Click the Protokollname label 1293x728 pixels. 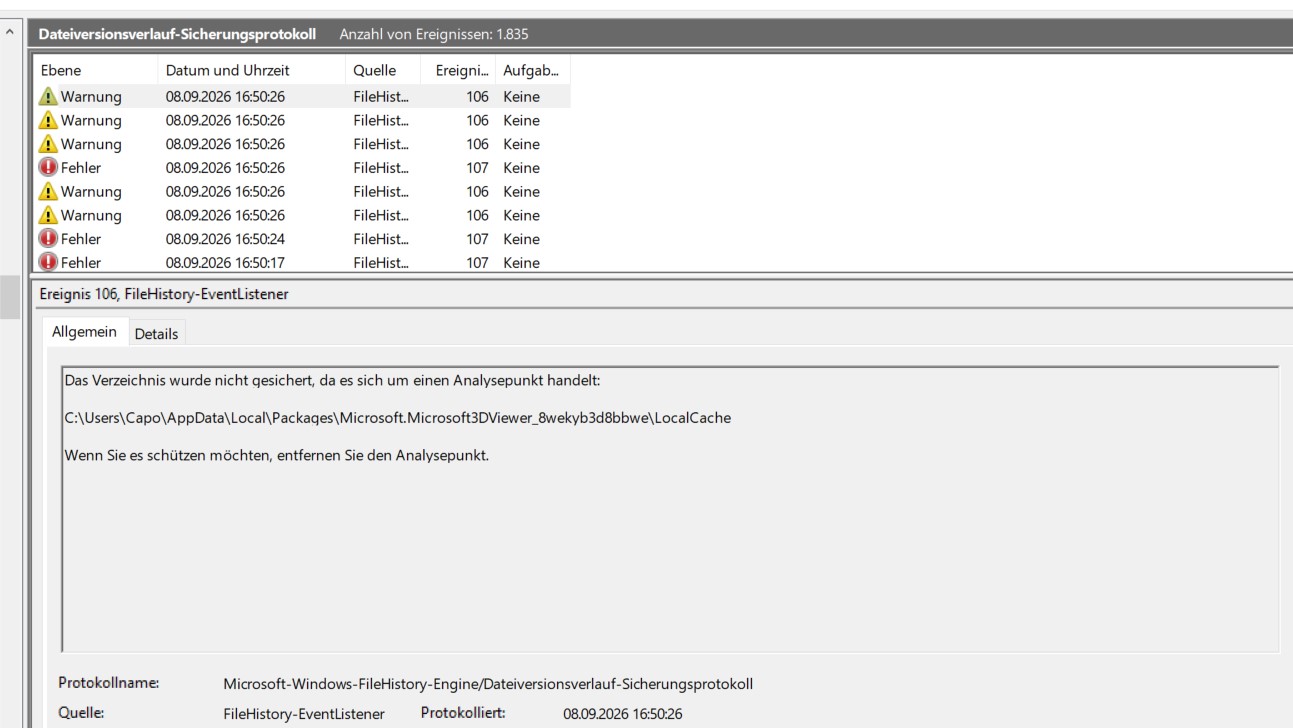coord(109,683)
